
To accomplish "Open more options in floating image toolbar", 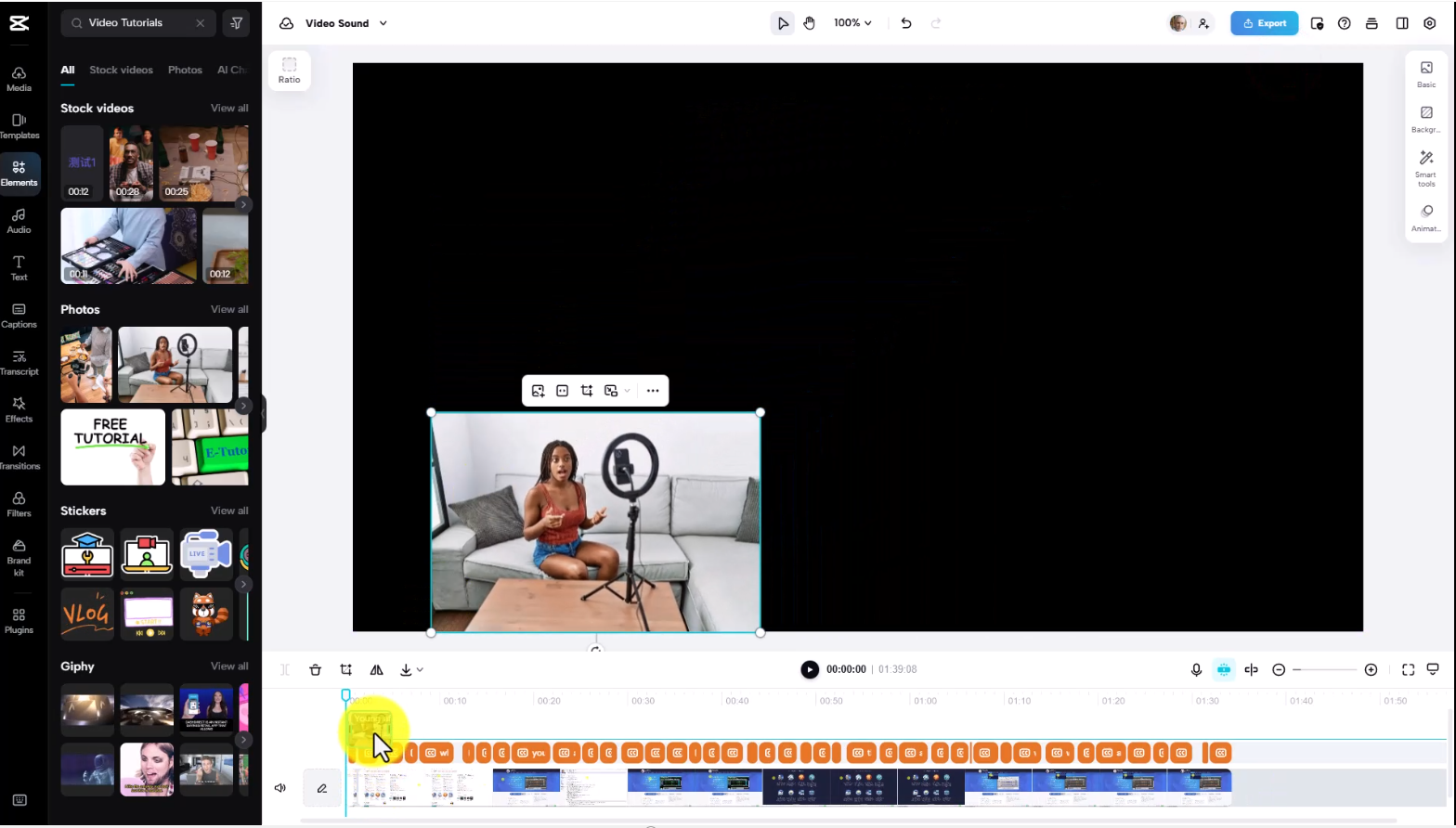I will pyautogui.click(x=653, y=391).
